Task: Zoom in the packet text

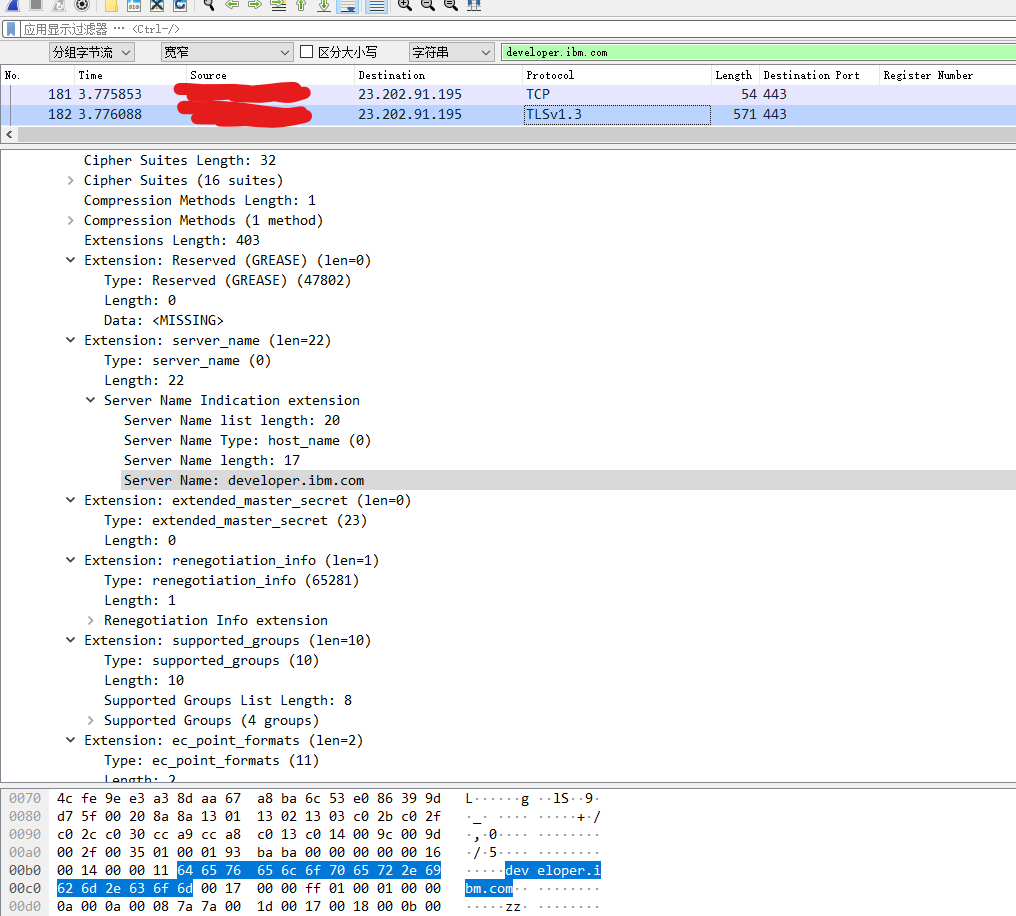Action: [404, 5]
